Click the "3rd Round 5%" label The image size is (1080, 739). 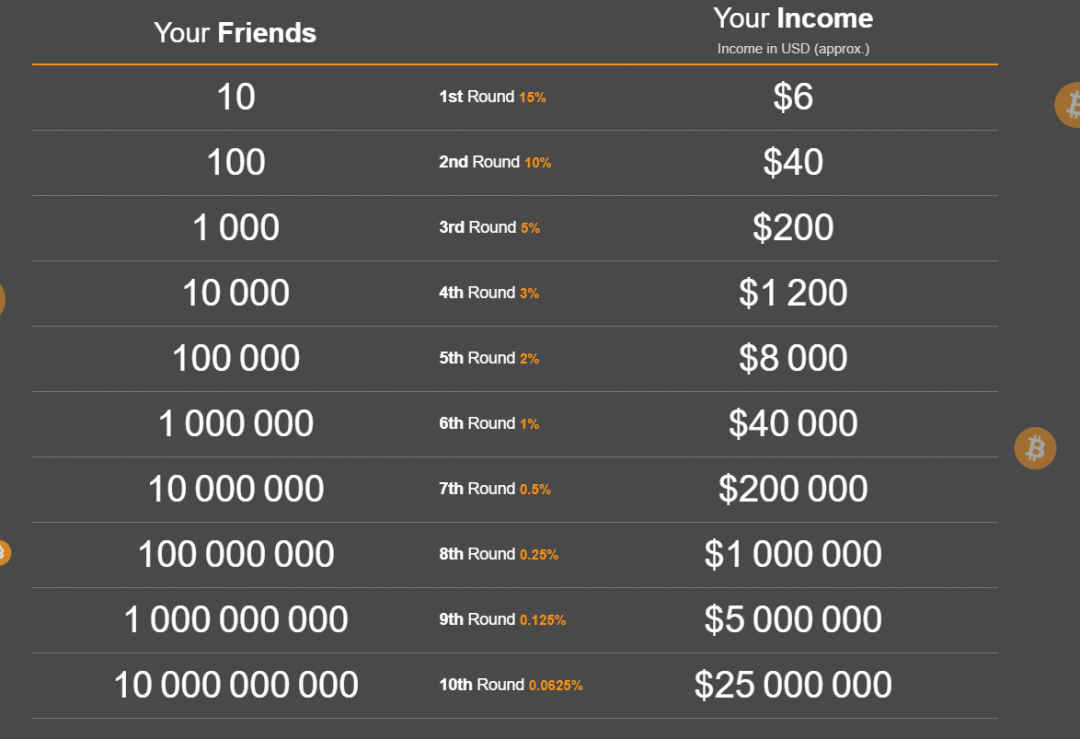(x=489, y=228)
